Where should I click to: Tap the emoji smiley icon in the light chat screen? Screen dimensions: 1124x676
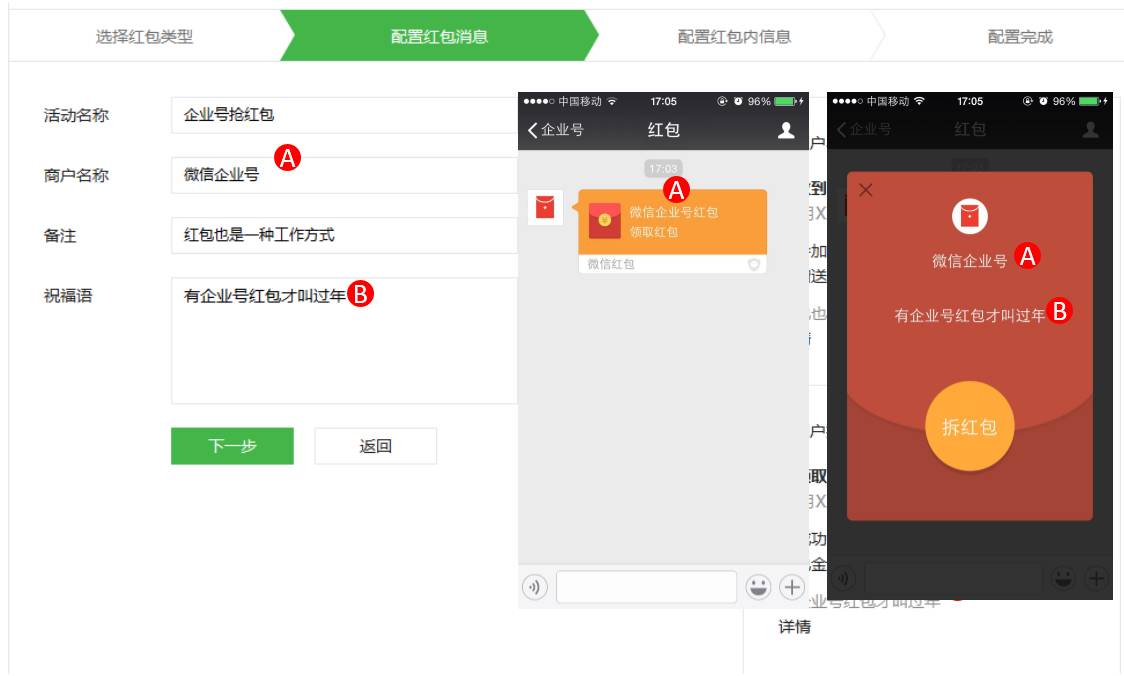758,587
